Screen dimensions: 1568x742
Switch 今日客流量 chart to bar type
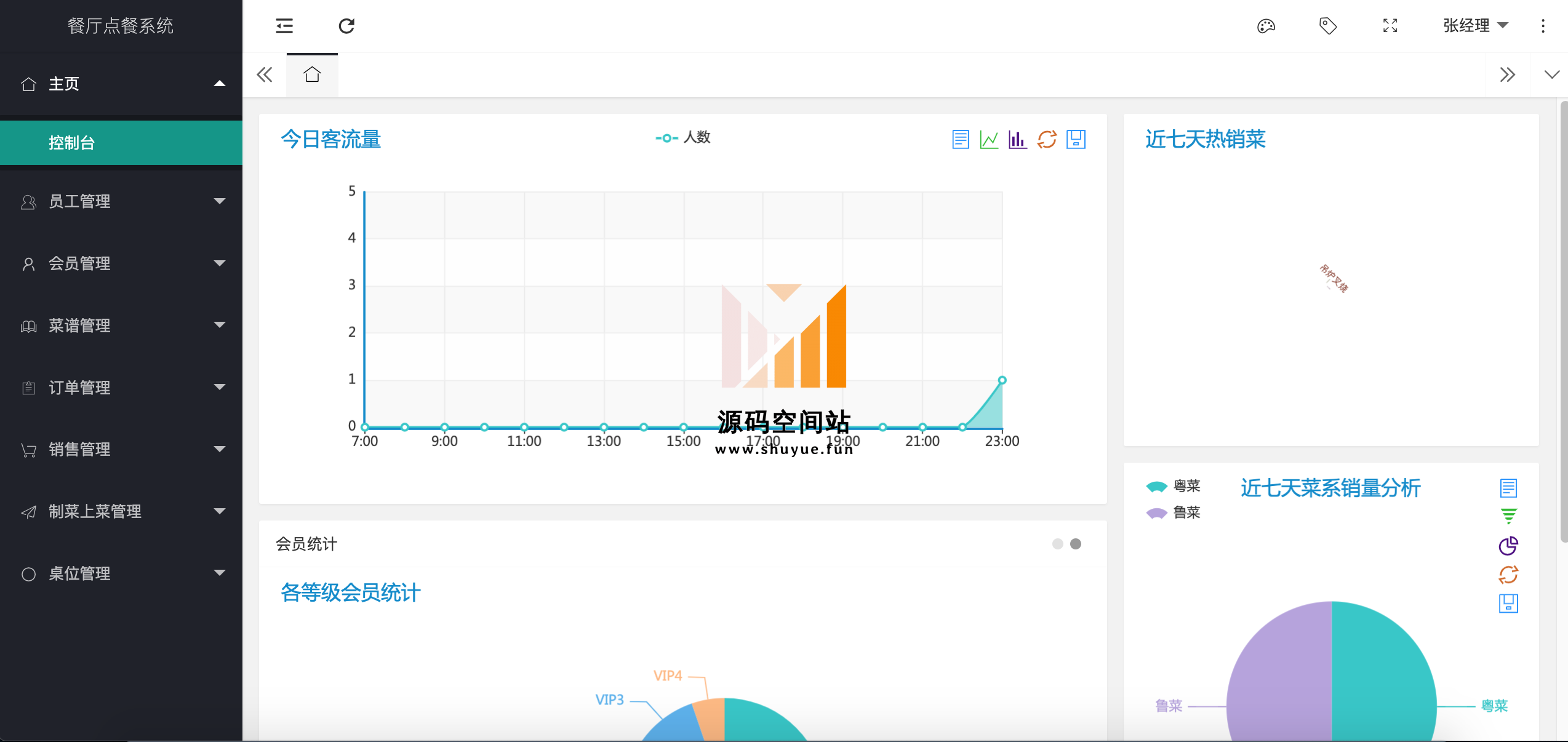click(x=1018, y=140)
